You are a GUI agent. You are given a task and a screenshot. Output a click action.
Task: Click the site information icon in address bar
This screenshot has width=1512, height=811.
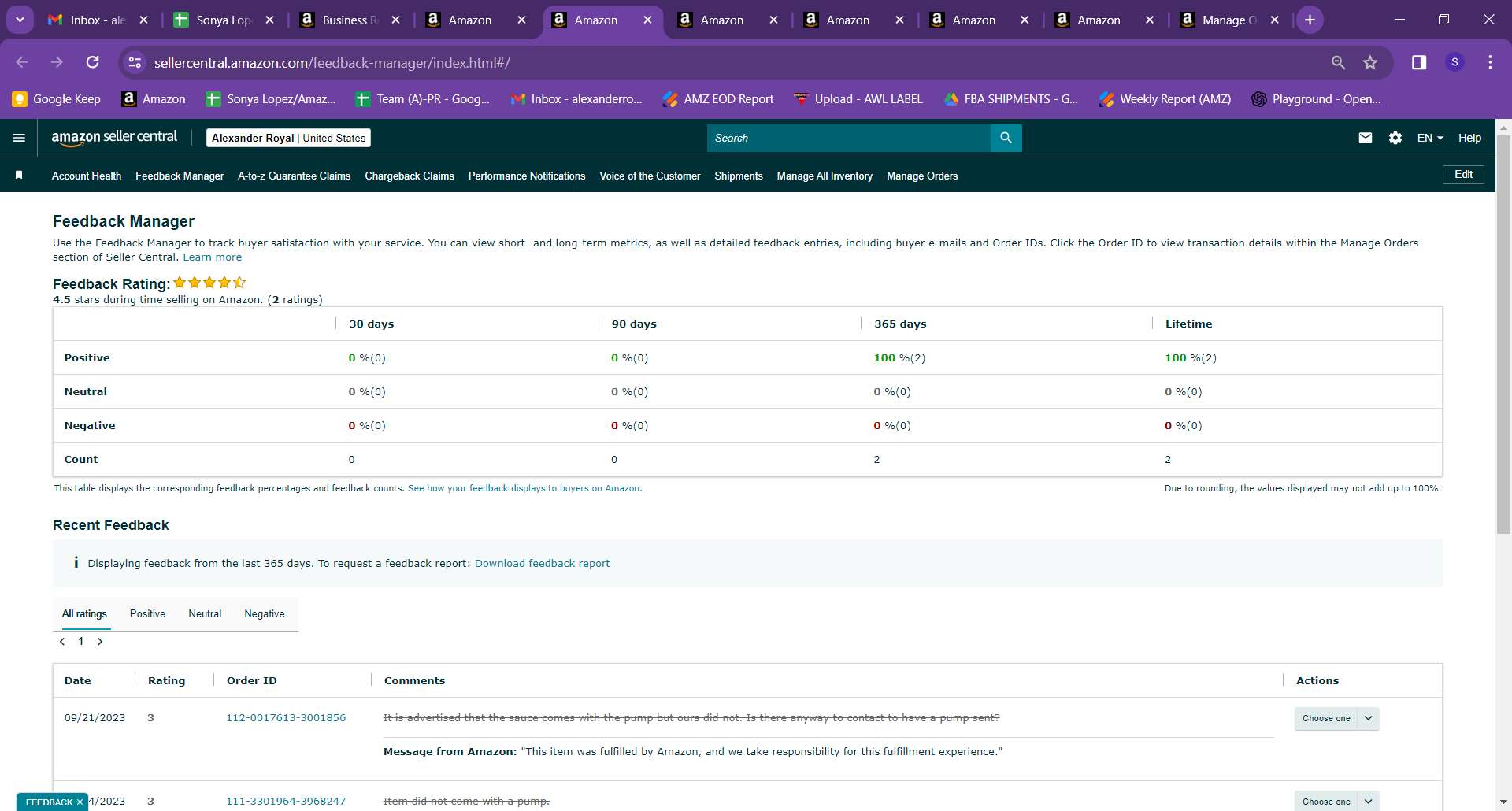tap(135, 62)
